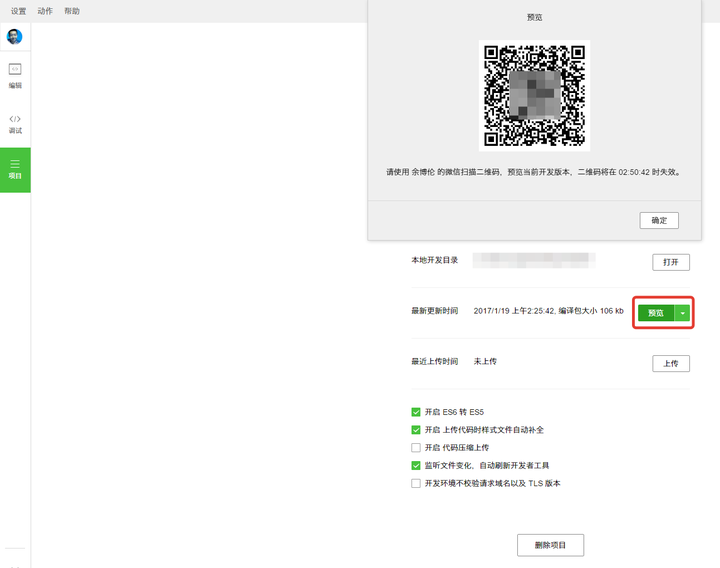The width and height of the screenshot is (720, 568).
Task: Click the QR code image
Action: pos(534,96)
